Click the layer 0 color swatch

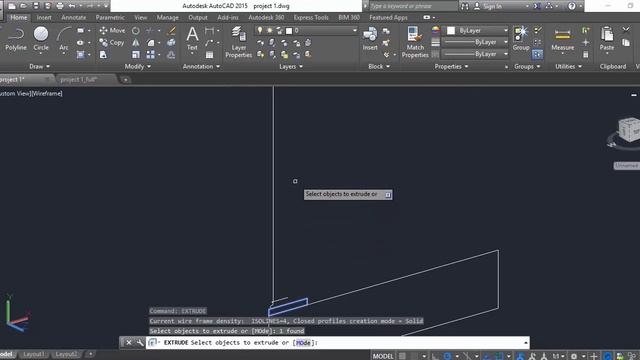(289, 31)
